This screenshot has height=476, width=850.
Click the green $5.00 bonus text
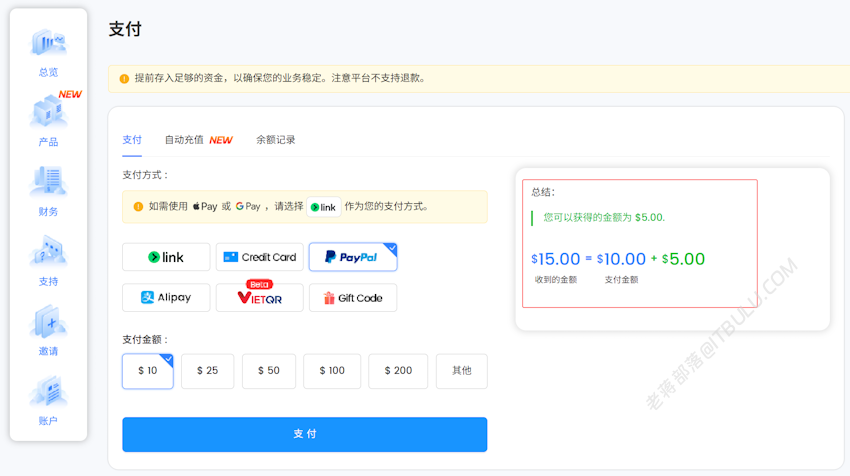click(x=684, y=259)
